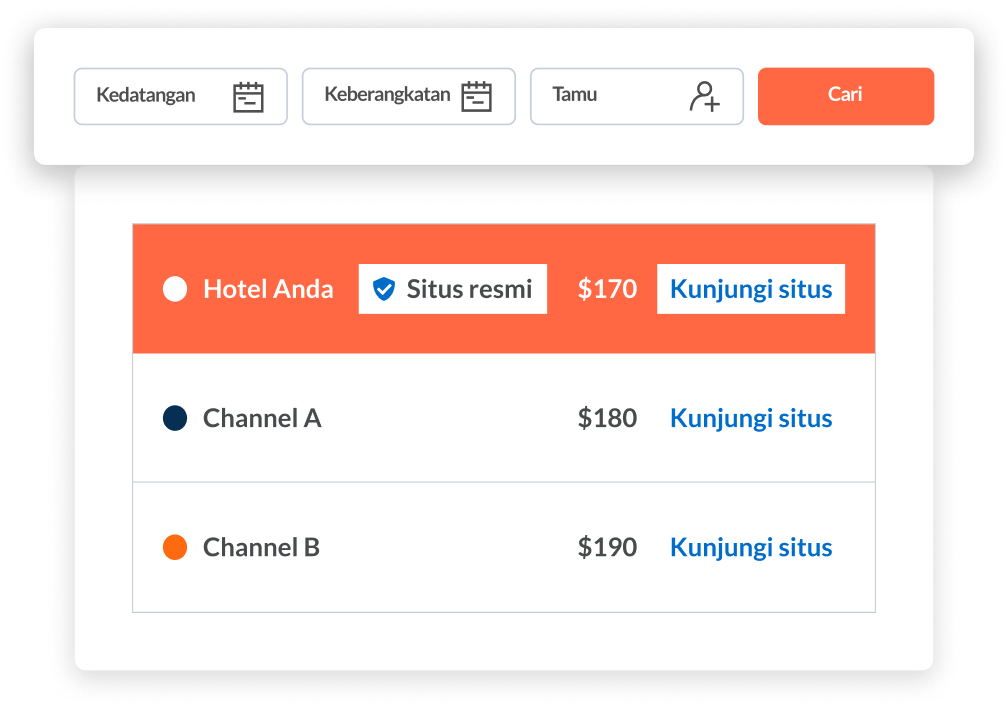
Task: Click the calendar icon in Kedatangan field
Action: [248, 97]
